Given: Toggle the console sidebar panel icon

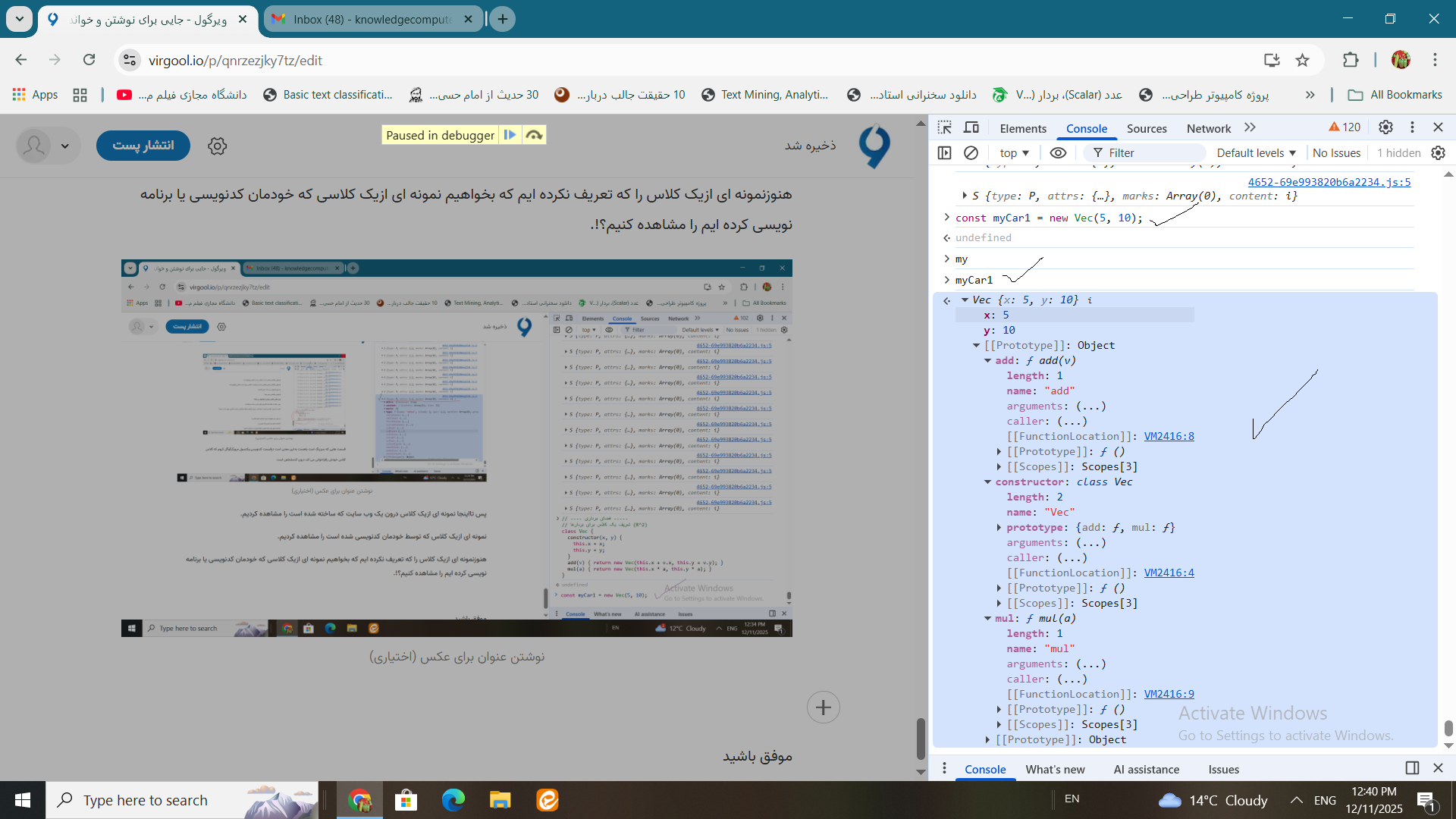Looking at the screenshot, I should coord(944,152).
